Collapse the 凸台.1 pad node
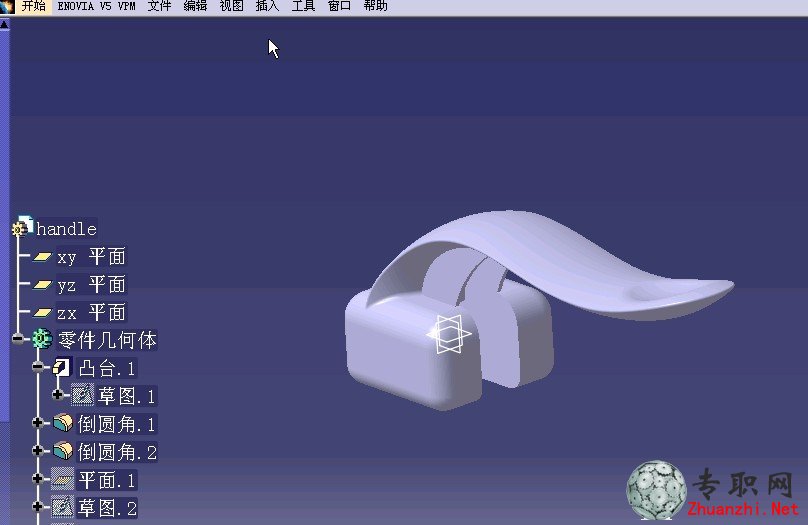The image size is (808, 525). (38, 367)
